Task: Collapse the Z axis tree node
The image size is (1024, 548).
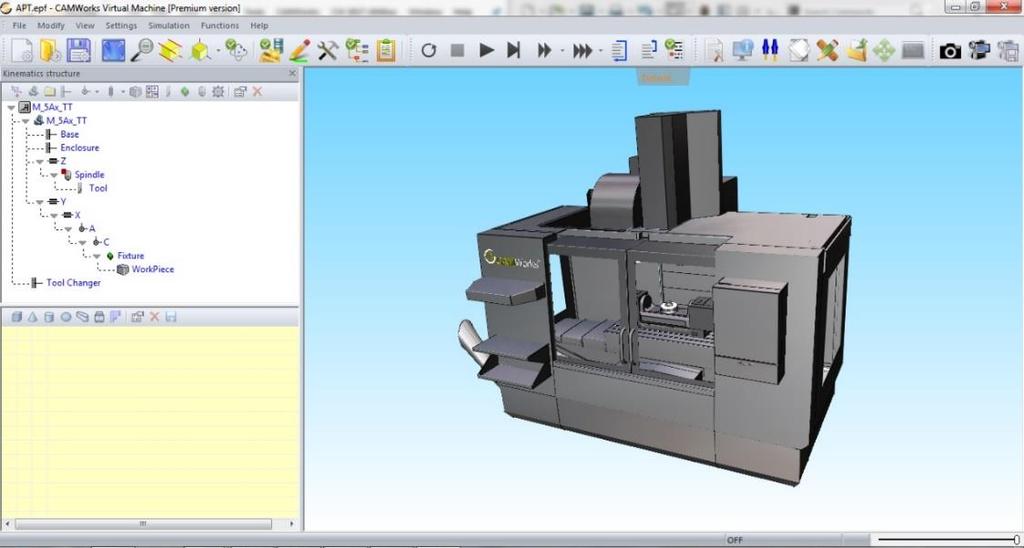Action: (x=40, y=161)
